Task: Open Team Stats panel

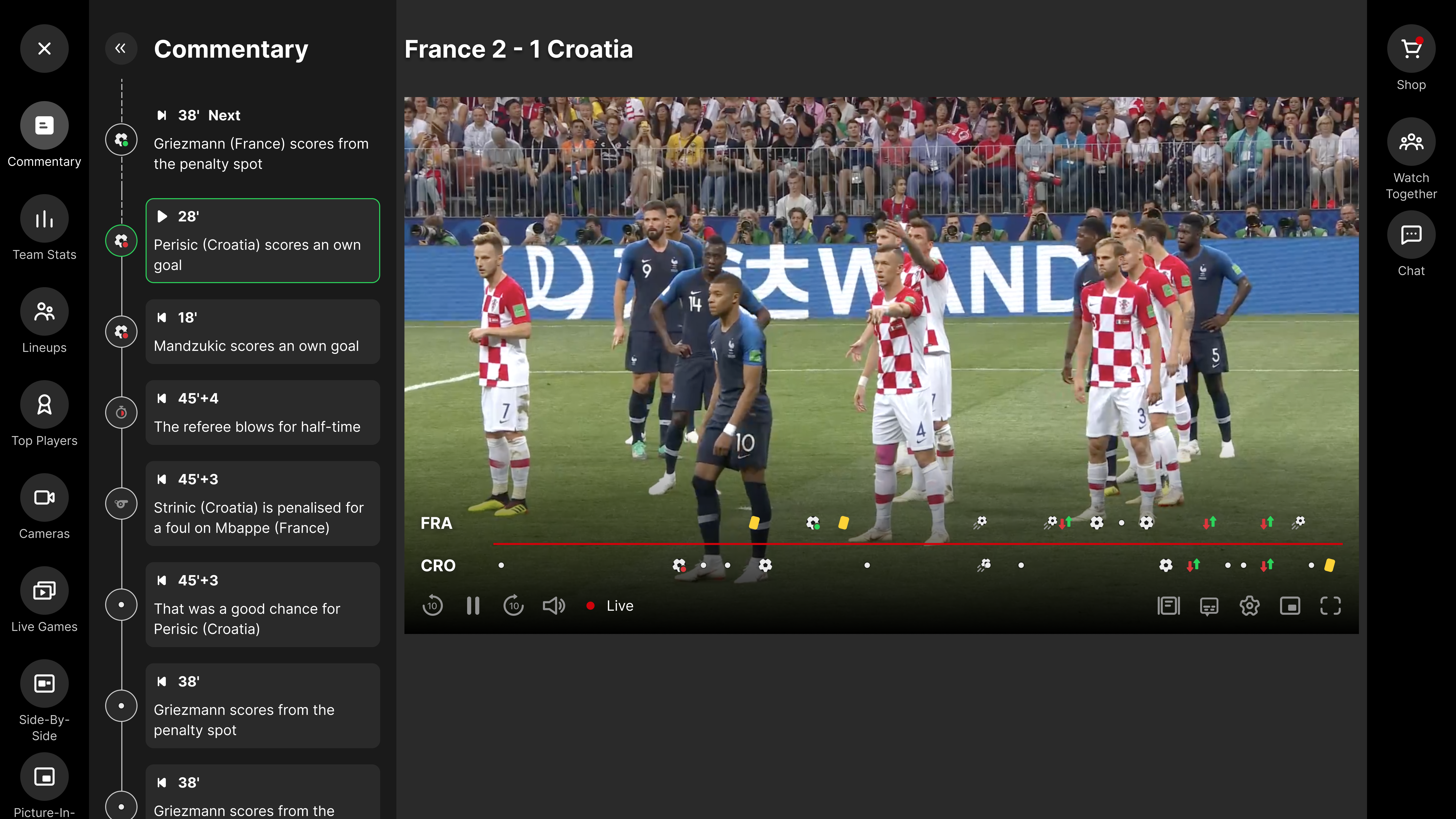Action: (44, 228)
